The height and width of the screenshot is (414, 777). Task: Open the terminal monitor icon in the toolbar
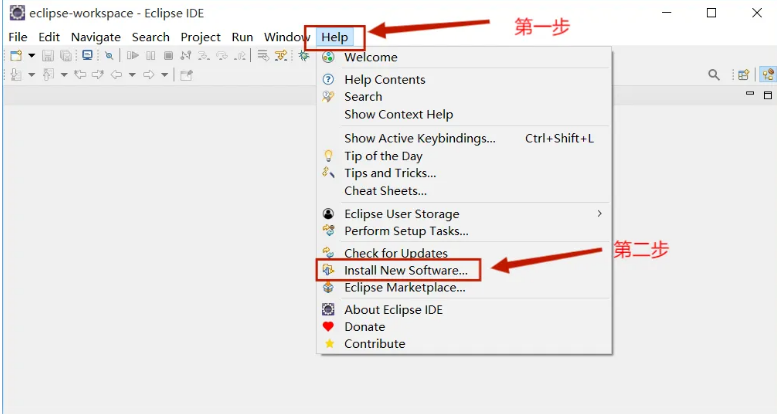88,56
